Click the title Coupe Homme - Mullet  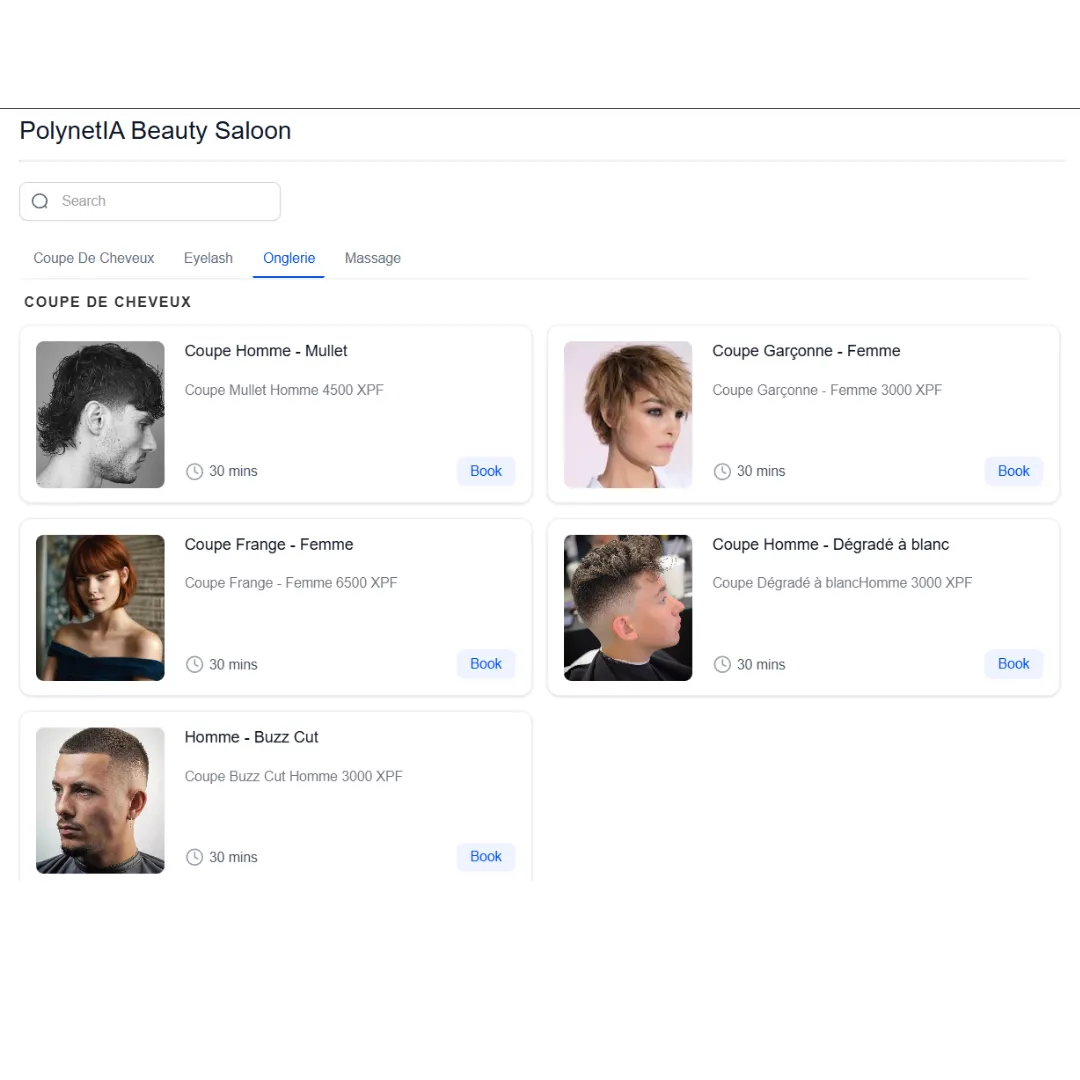point(266,351)
